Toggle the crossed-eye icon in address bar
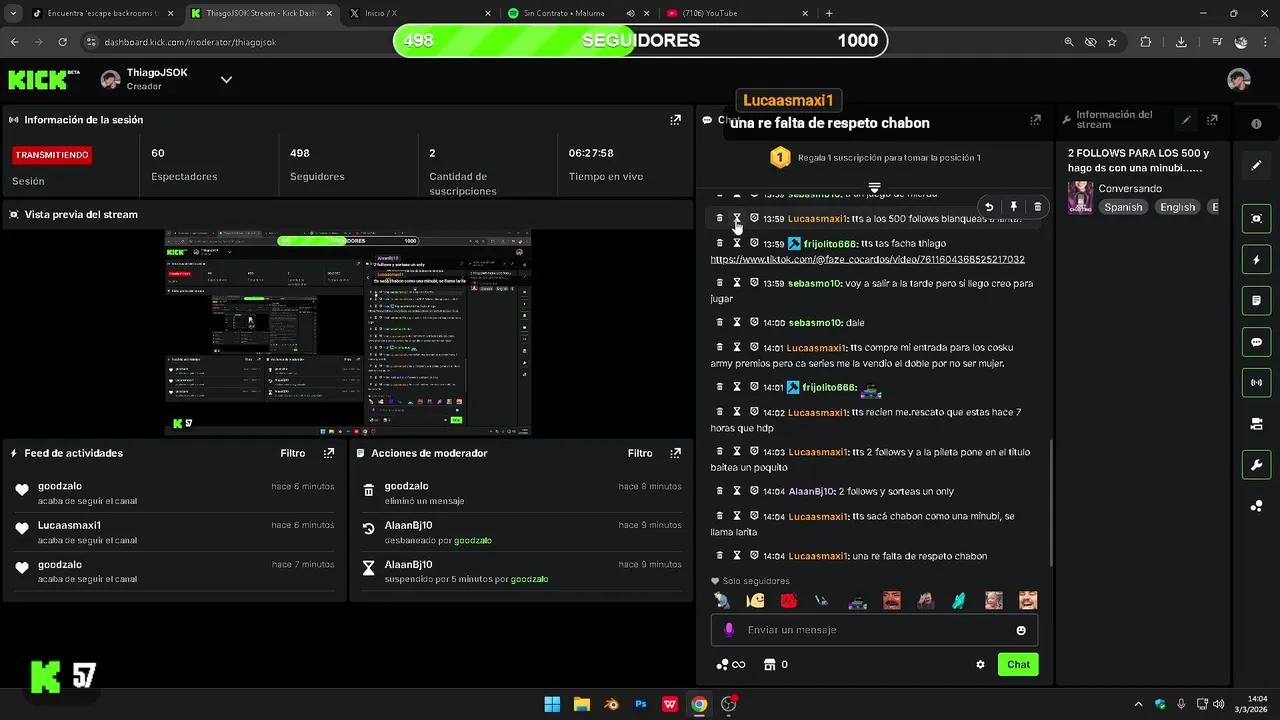Image resolution: width=1280 pixels, height=720 pixels. pos(1090,42)
